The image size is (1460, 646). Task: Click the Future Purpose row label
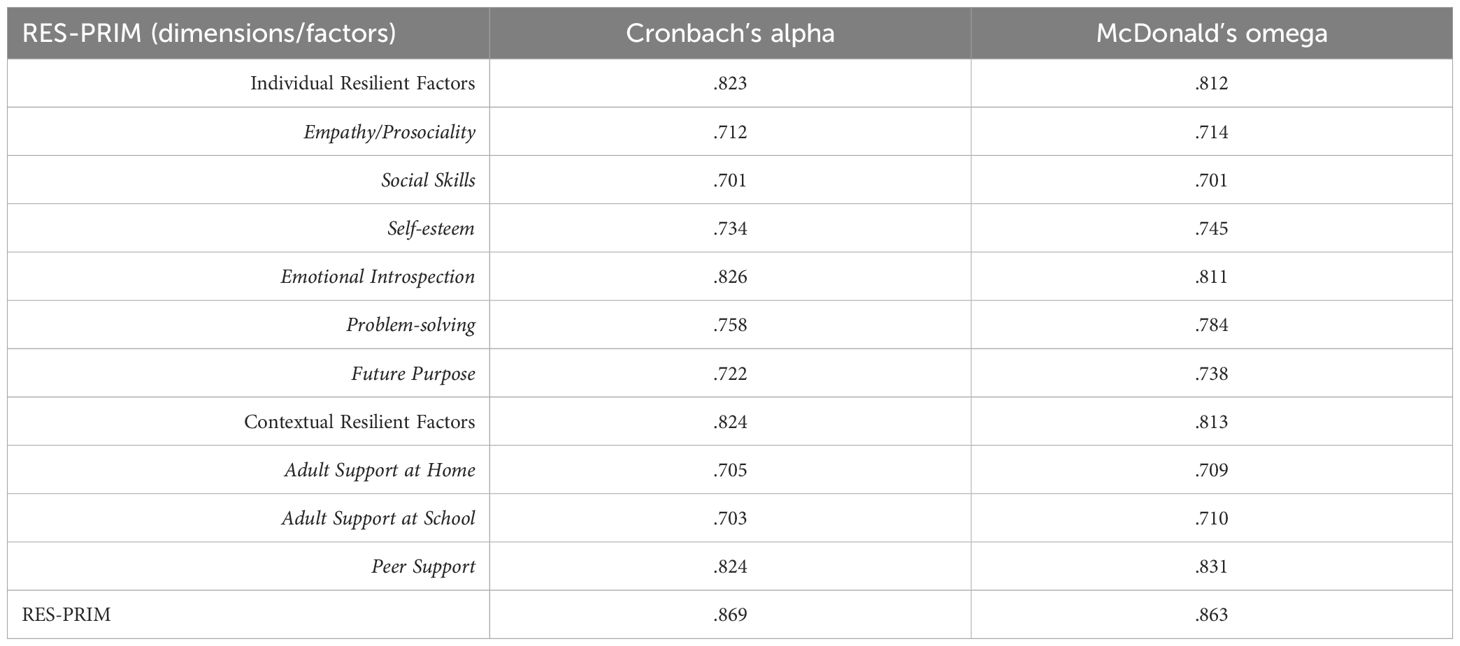pos(413,374)
